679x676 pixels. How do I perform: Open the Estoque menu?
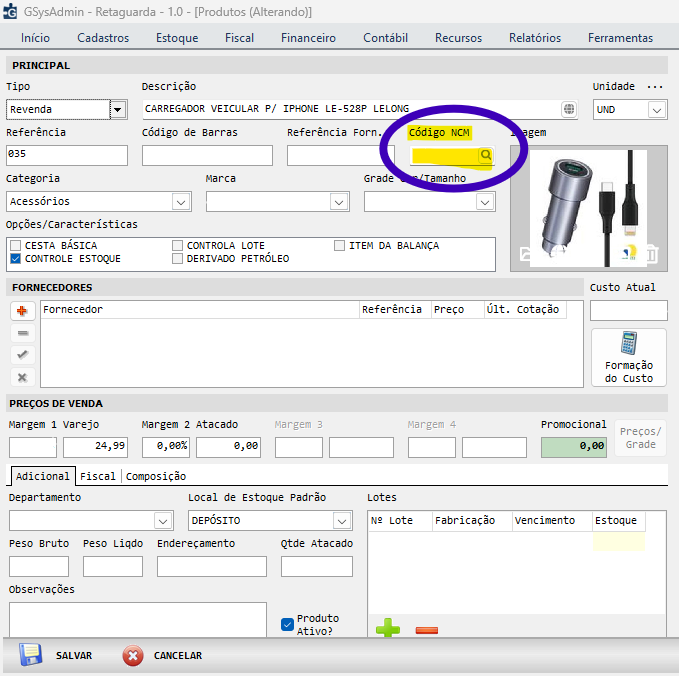click(x=177, y=38)
